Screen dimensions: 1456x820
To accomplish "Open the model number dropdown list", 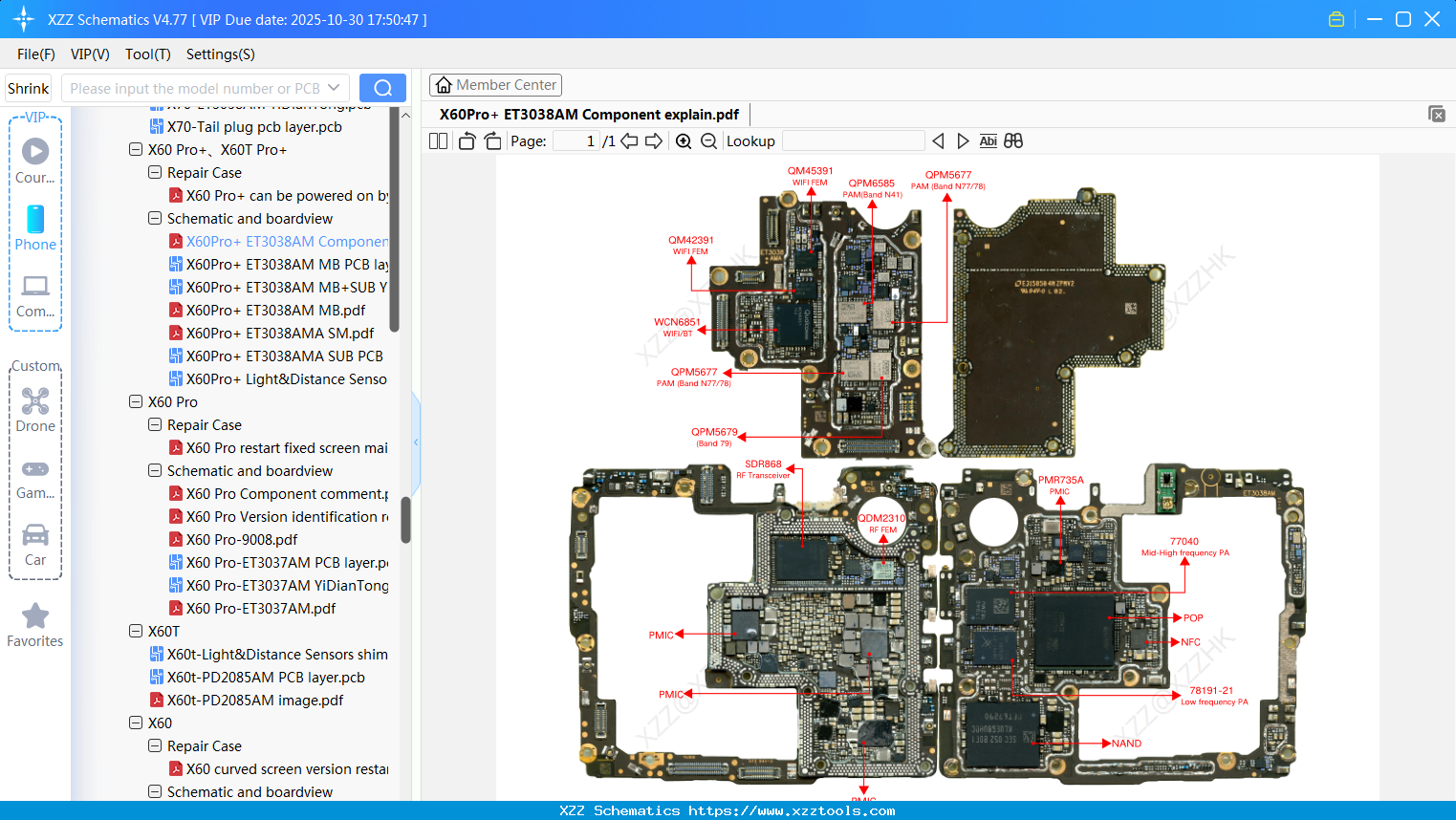I will coord(333,87).
